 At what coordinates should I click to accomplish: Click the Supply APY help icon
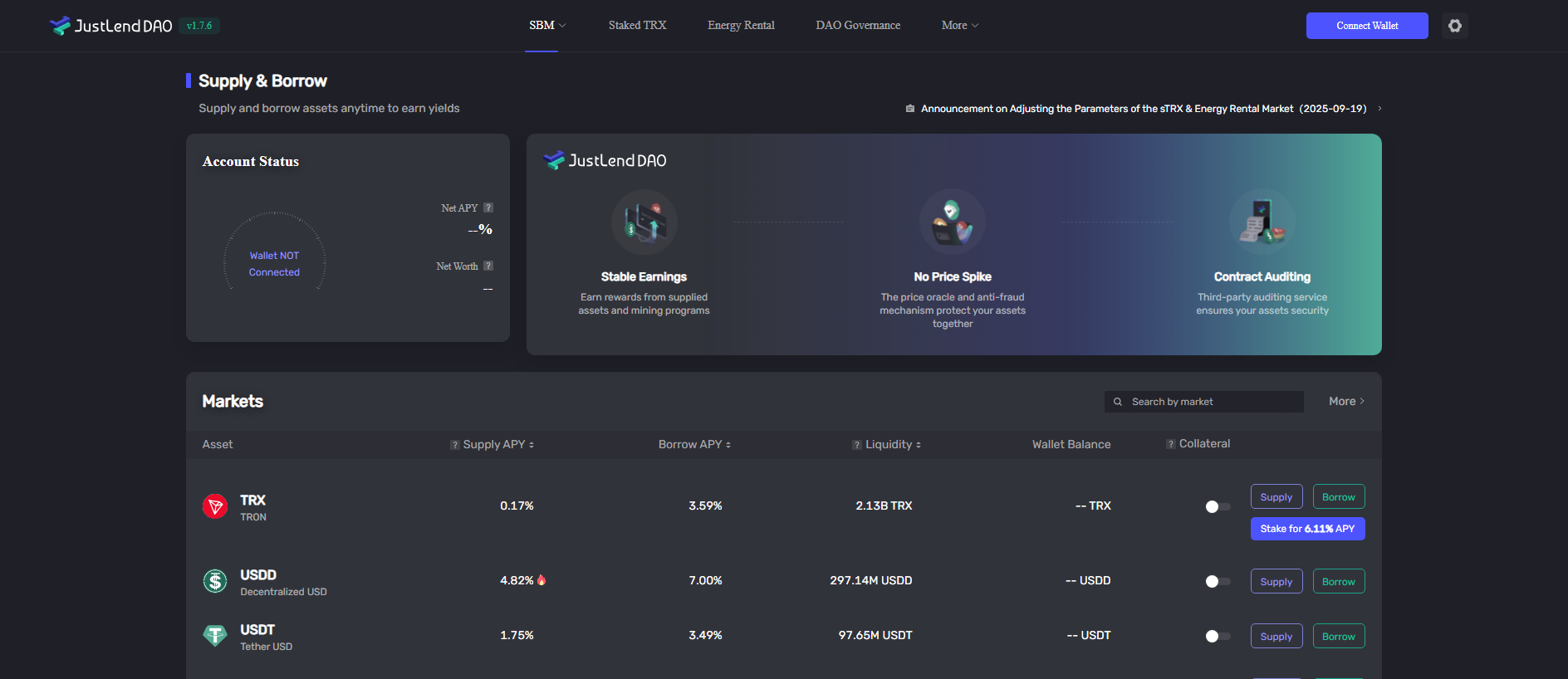[x=455, y=445]
